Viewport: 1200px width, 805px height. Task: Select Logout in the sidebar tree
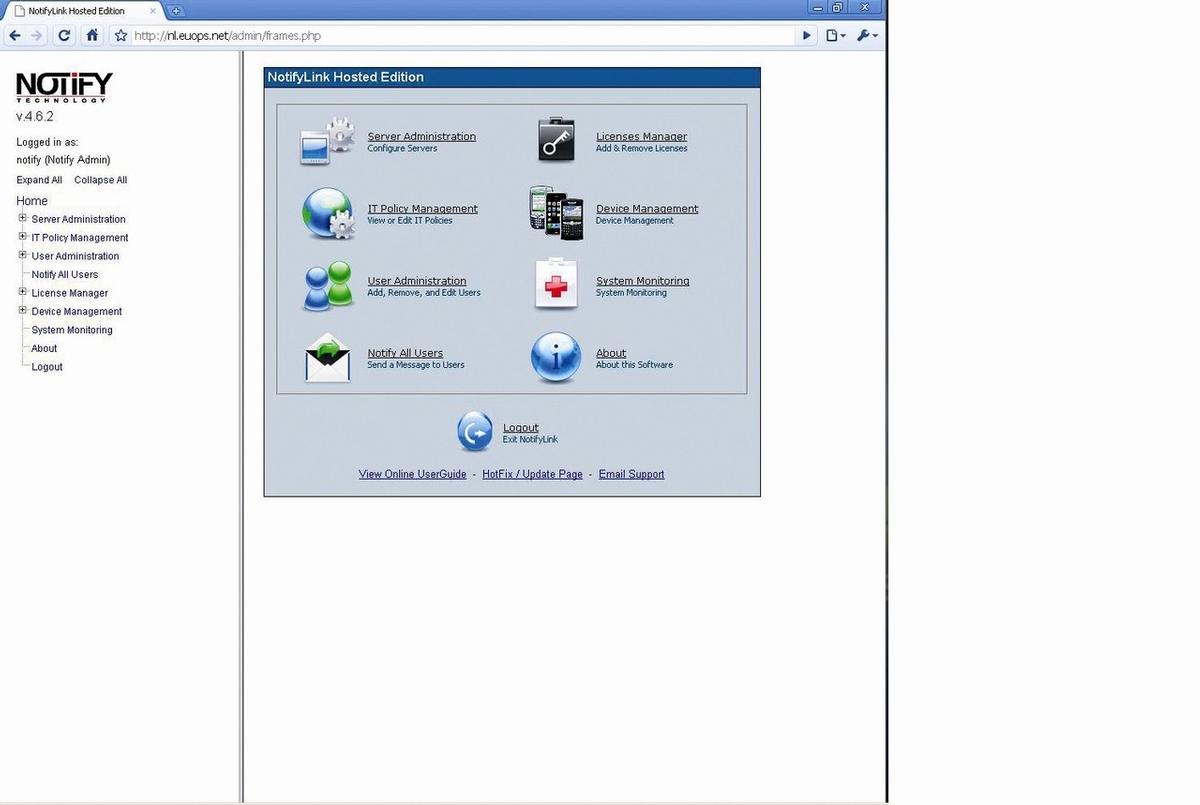(47, 367)
